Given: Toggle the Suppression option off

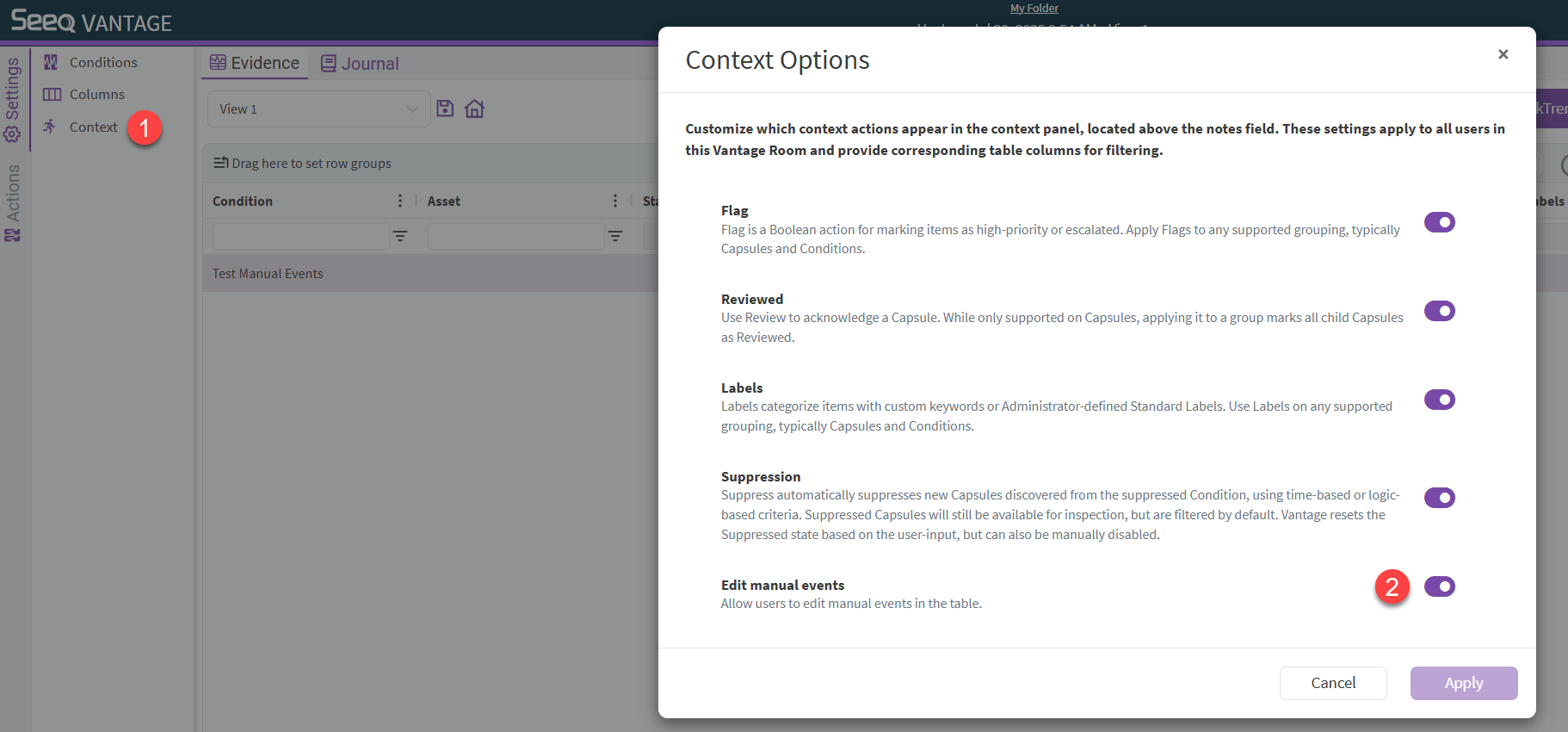Looking at the screenshot, I should click(1439, 498).
